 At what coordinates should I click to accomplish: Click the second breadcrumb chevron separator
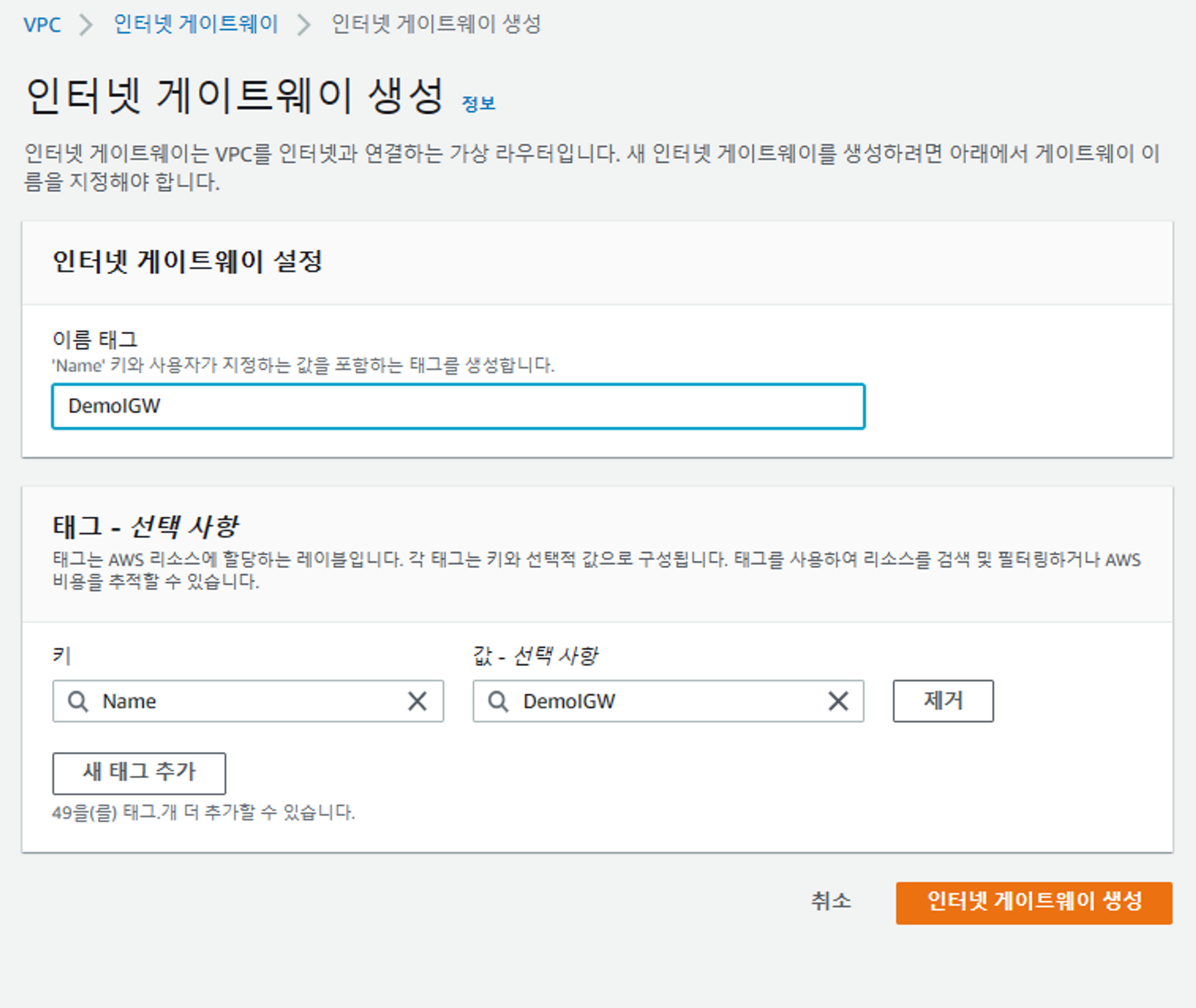pyautogui.click(x=303, y=25)
